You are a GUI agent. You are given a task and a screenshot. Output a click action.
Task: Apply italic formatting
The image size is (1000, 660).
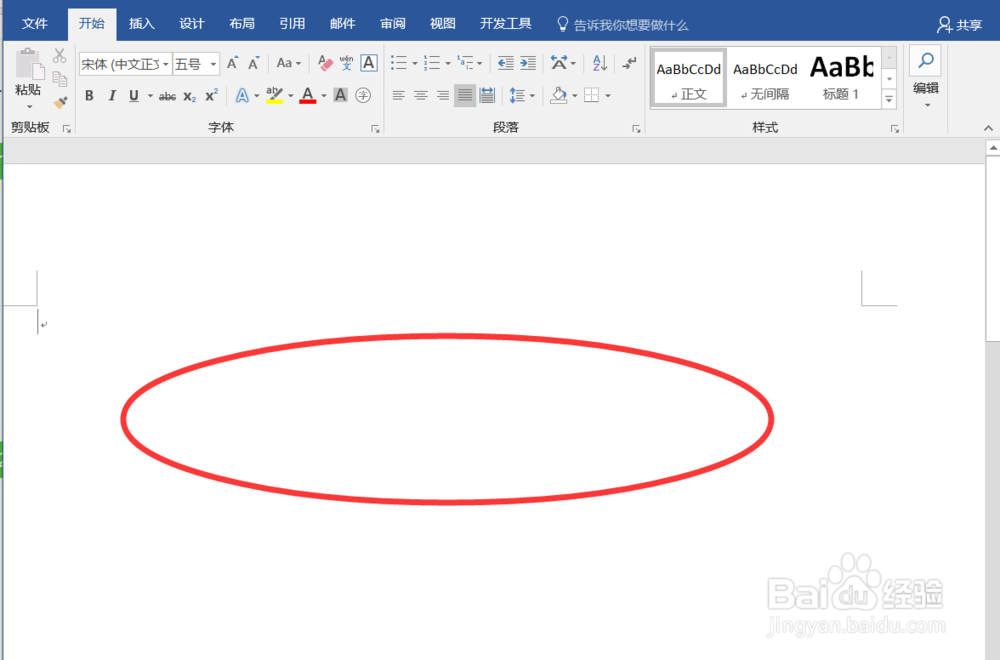tap(110, 95)
